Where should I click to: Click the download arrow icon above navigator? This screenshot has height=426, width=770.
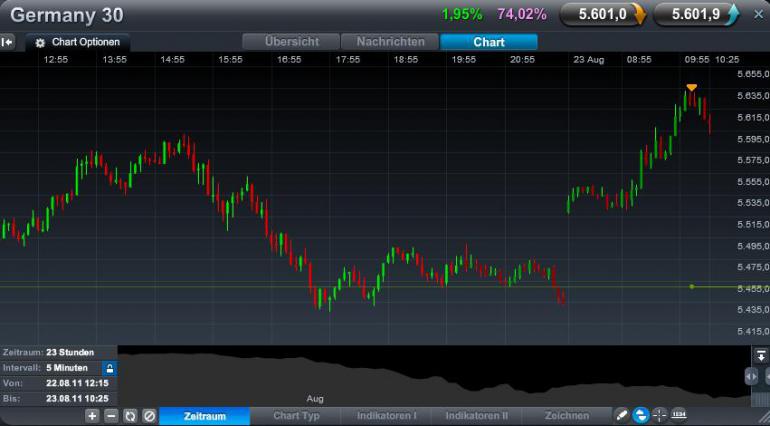click(x=761, y=355)
